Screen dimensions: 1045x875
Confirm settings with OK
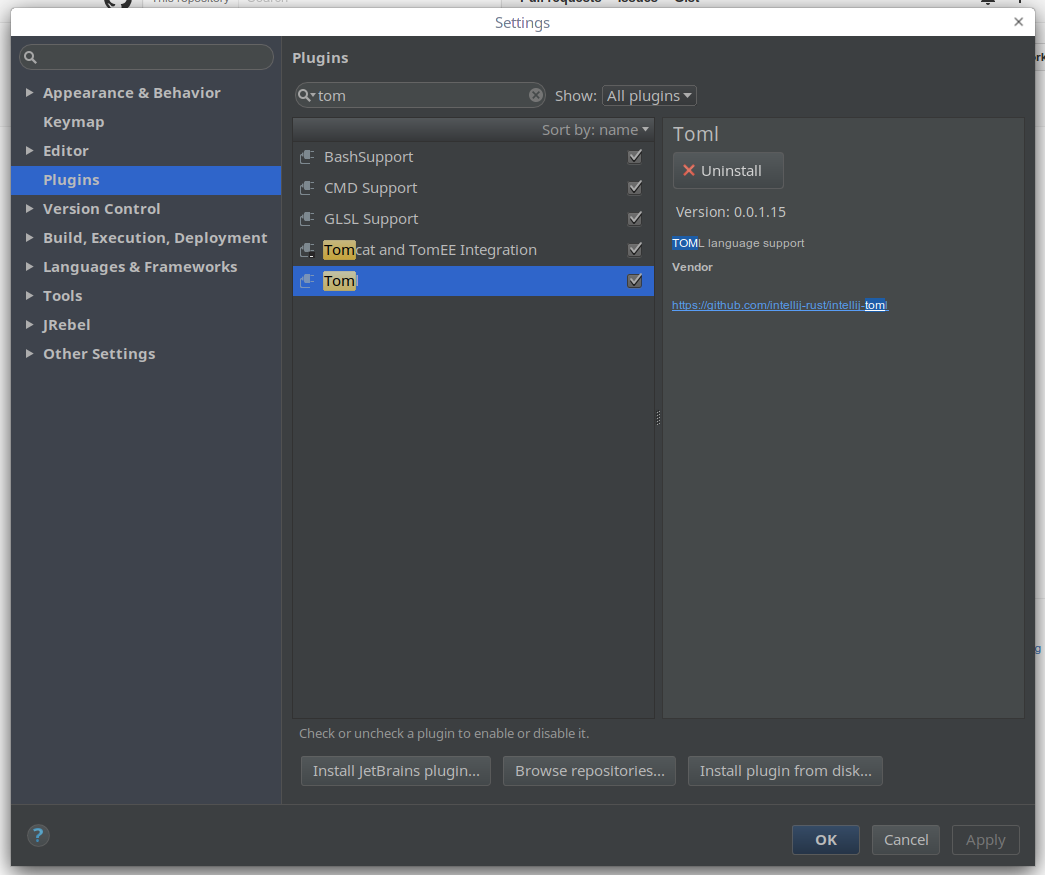(826, 840)
